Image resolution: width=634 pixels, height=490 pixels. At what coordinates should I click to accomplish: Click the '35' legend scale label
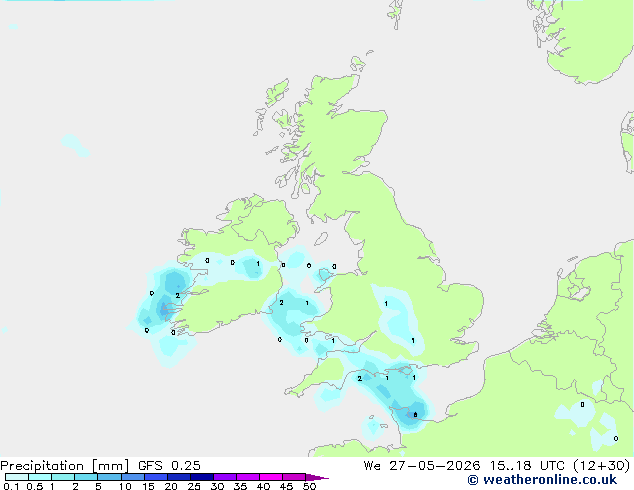tap(240, 486)
